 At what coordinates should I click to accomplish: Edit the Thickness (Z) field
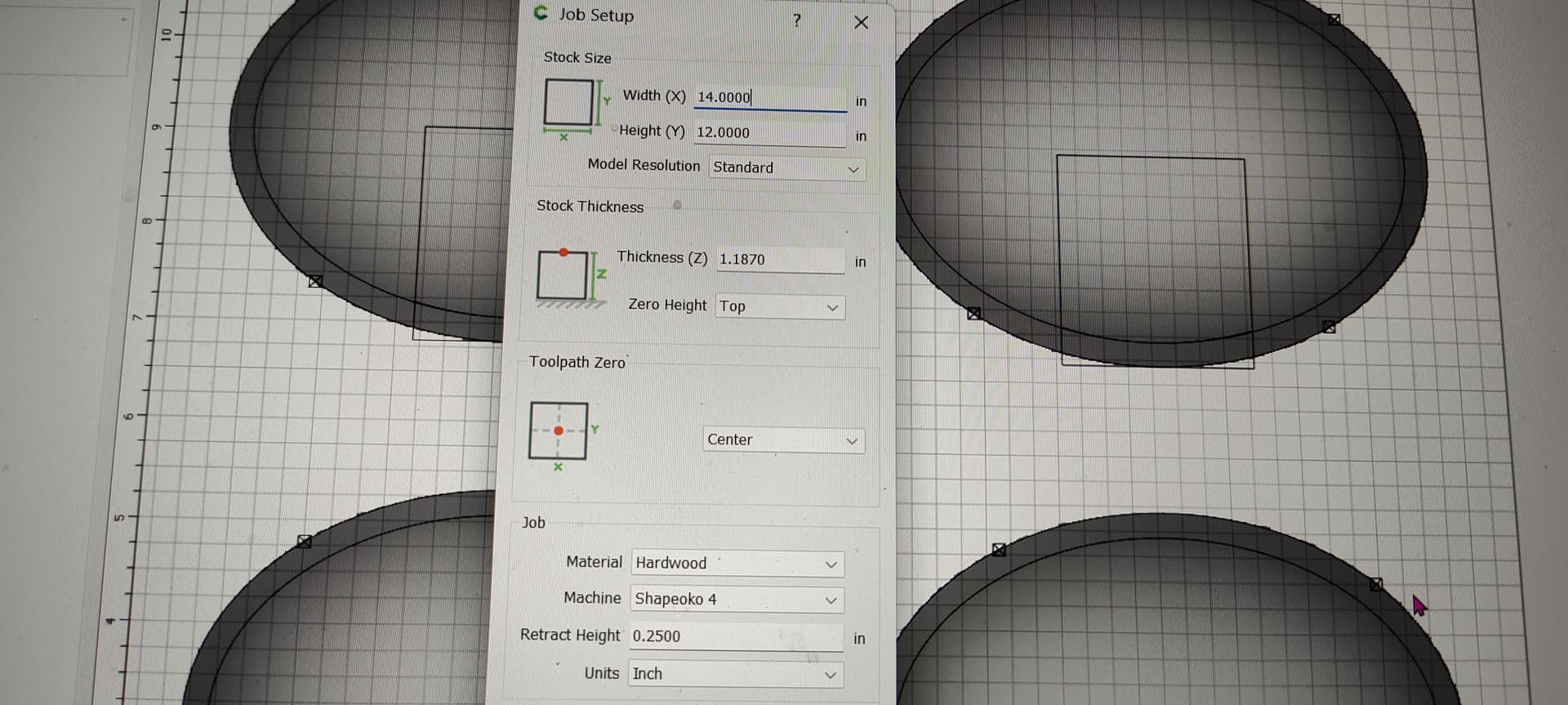780,260
